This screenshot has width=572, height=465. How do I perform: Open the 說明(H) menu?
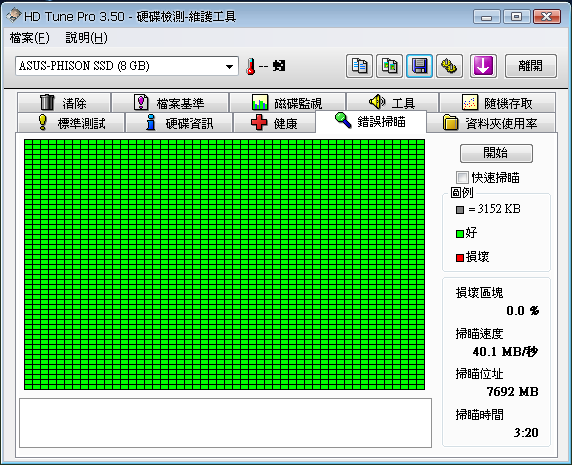[86, 38]
